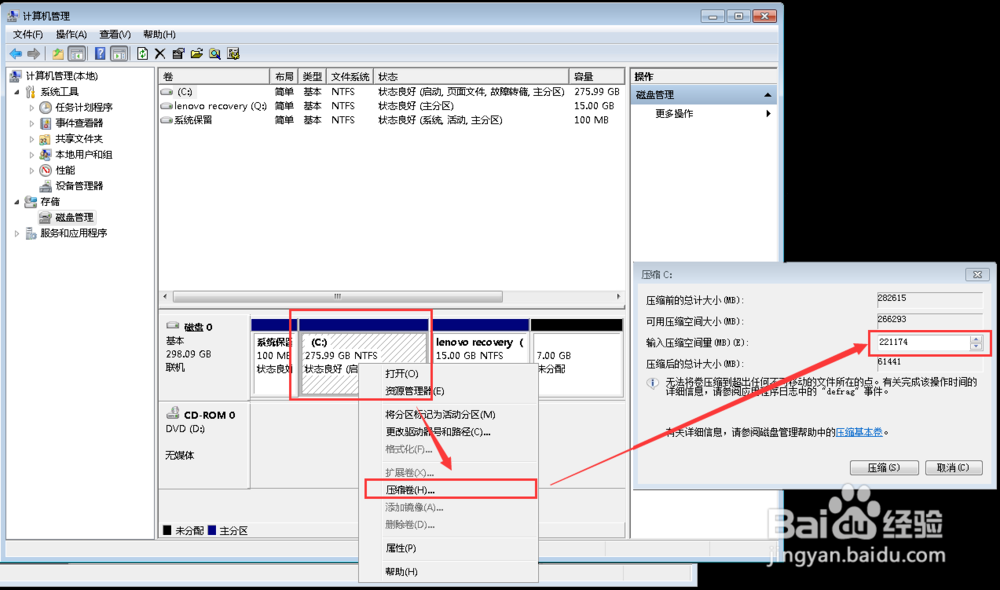Image resolution: width=1000 pixels, height=590 pixels.
Task: Sort by the 容量 column header
Action: (x=596, y=77)
